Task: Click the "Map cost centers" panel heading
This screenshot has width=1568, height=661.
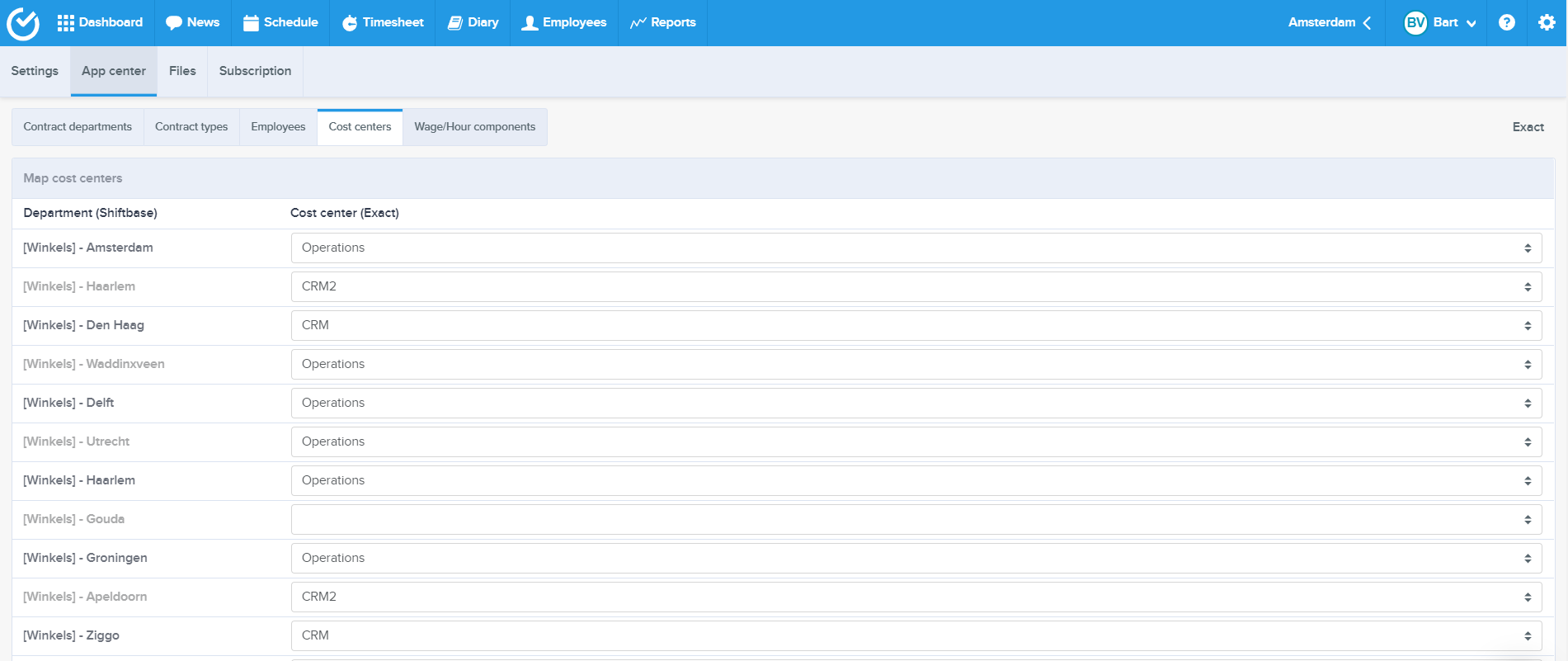Action: coord(73,178)
